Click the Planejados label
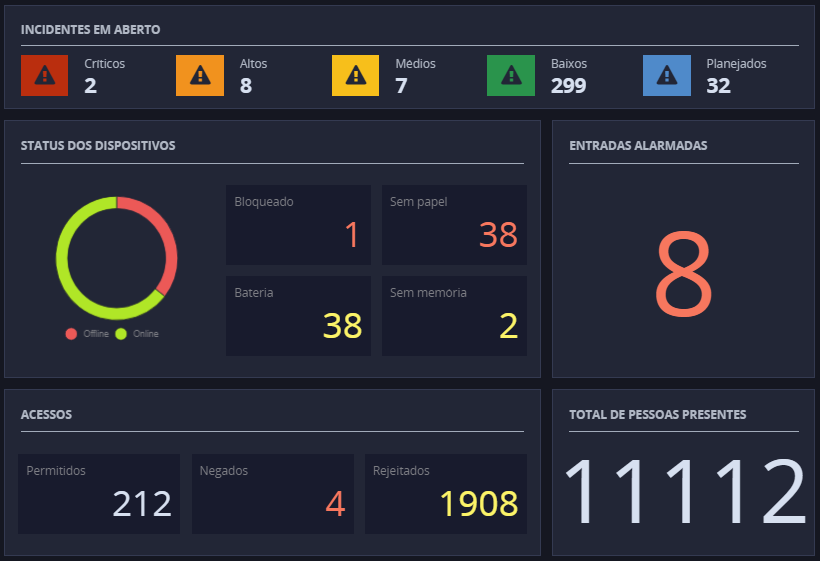The width and height of the screenshot is (820, 561). coord(736,64)
